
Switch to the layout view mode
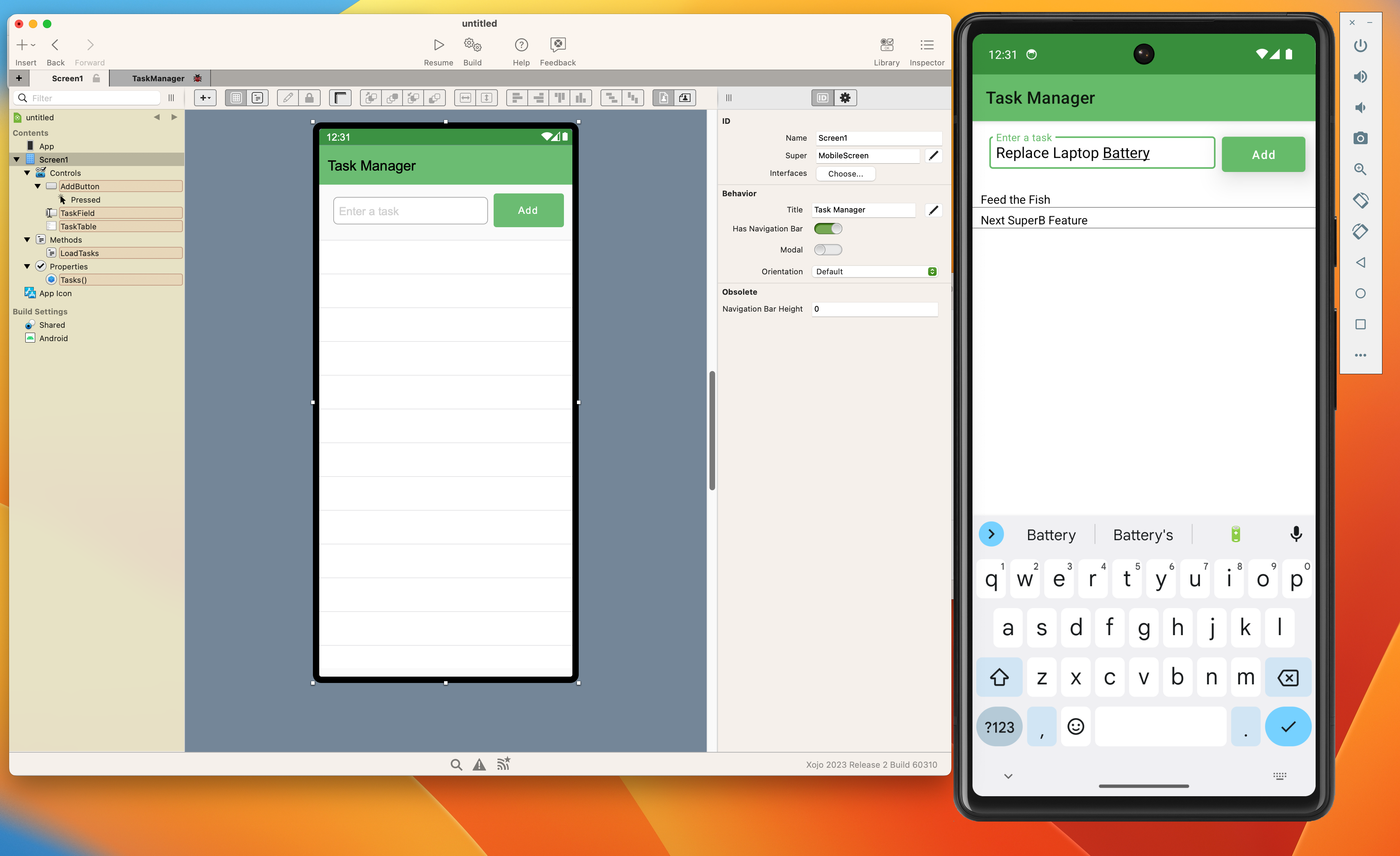(236, 98)
